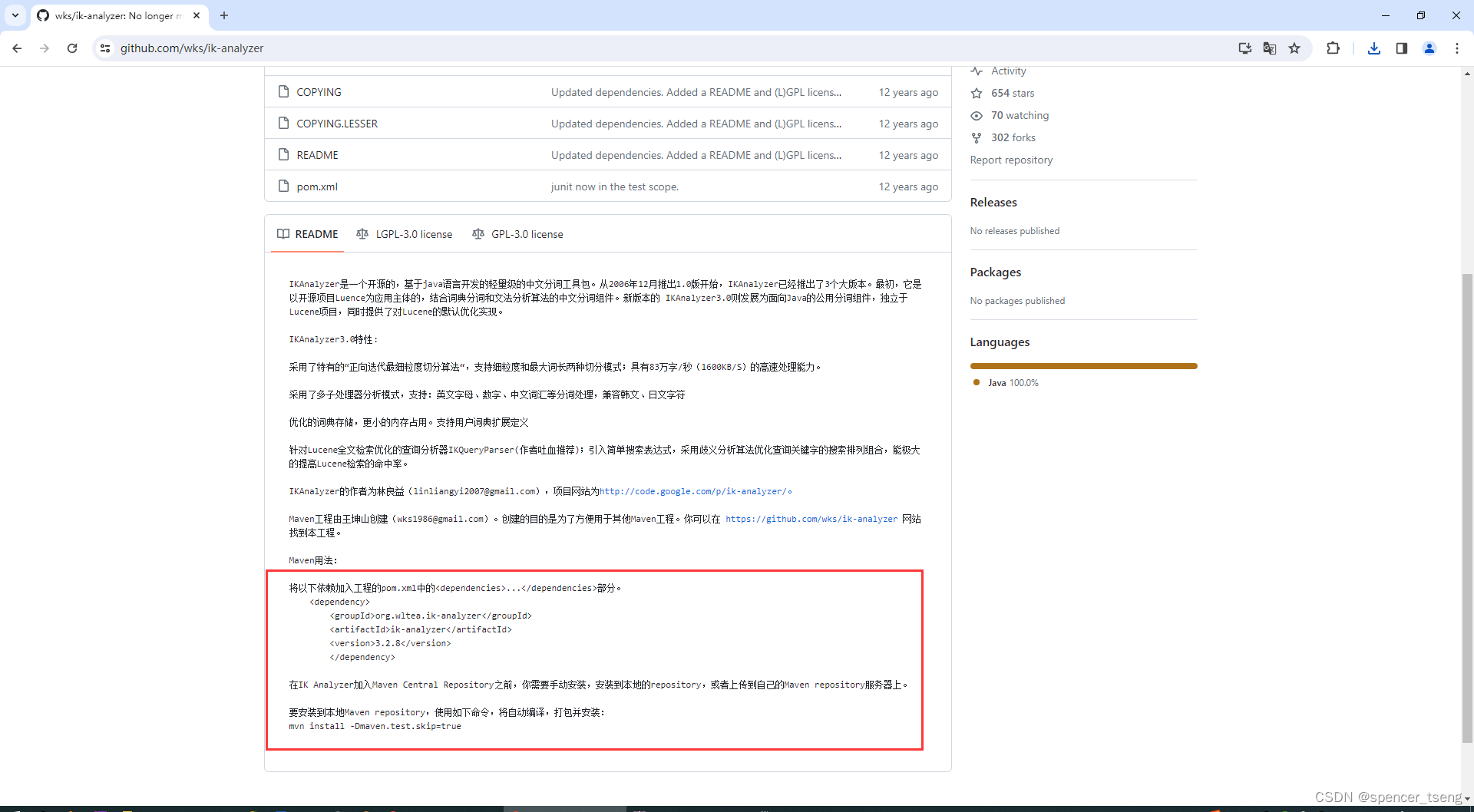
Task: Open the tab search dropdown arrow
Action: tap(15, 15)
